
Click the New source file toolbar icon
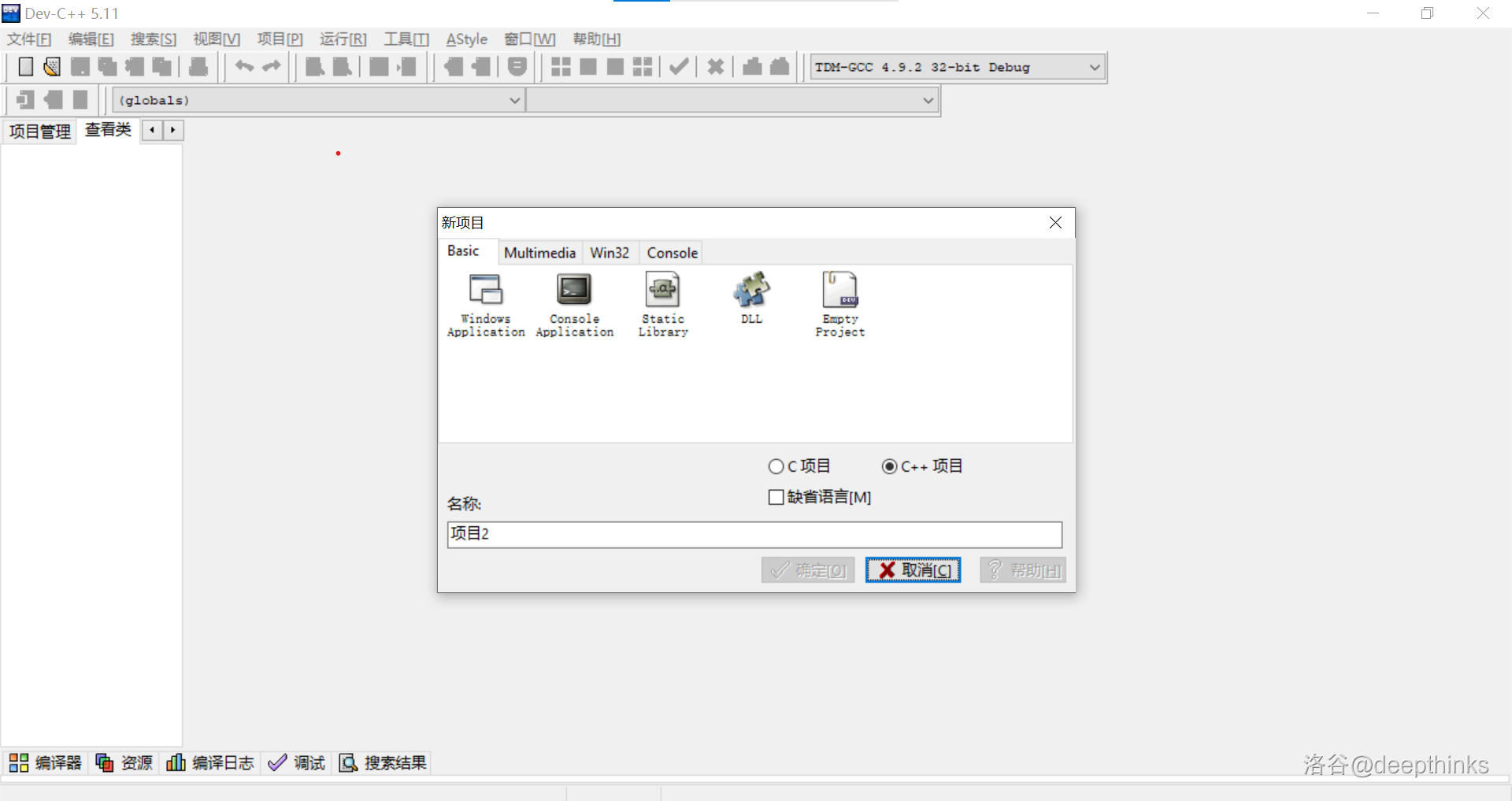(26, 67)
